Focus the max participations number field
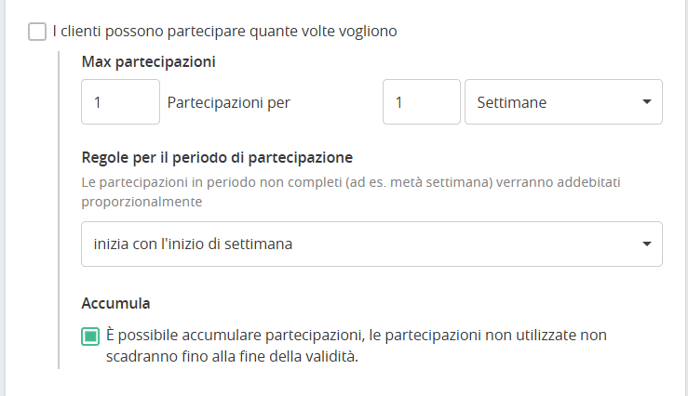 tap(120, 102)
